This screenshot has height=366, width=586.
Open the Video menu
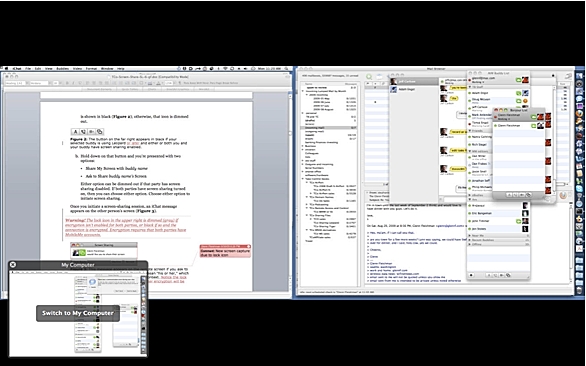pos(77,69)
